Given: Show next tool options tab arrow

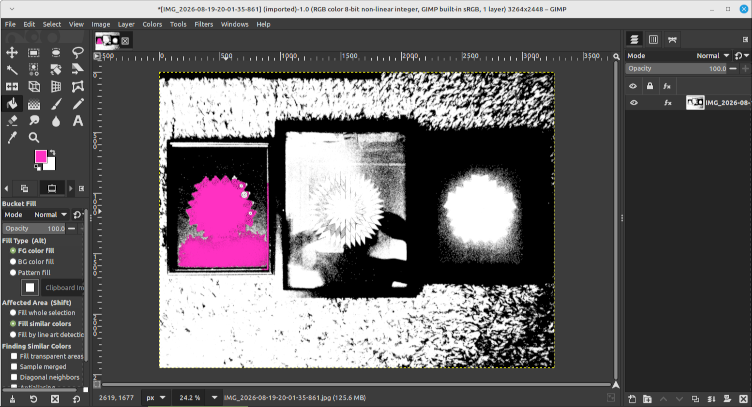Looking at the screenshot, I should click(70, 188).
